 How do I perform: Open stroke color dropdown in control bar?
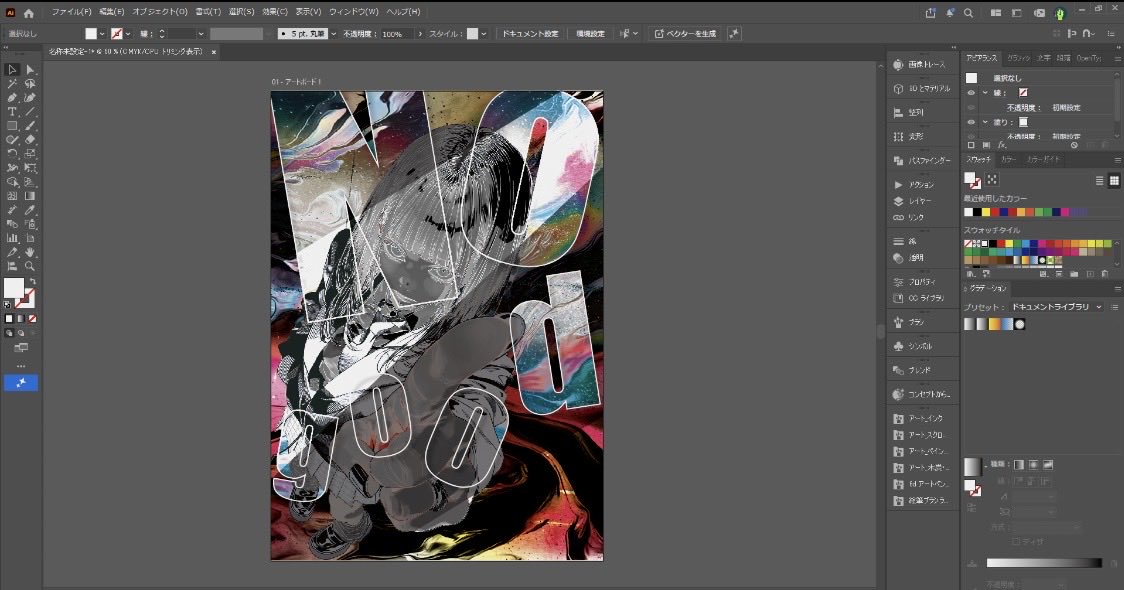[128, 34]
